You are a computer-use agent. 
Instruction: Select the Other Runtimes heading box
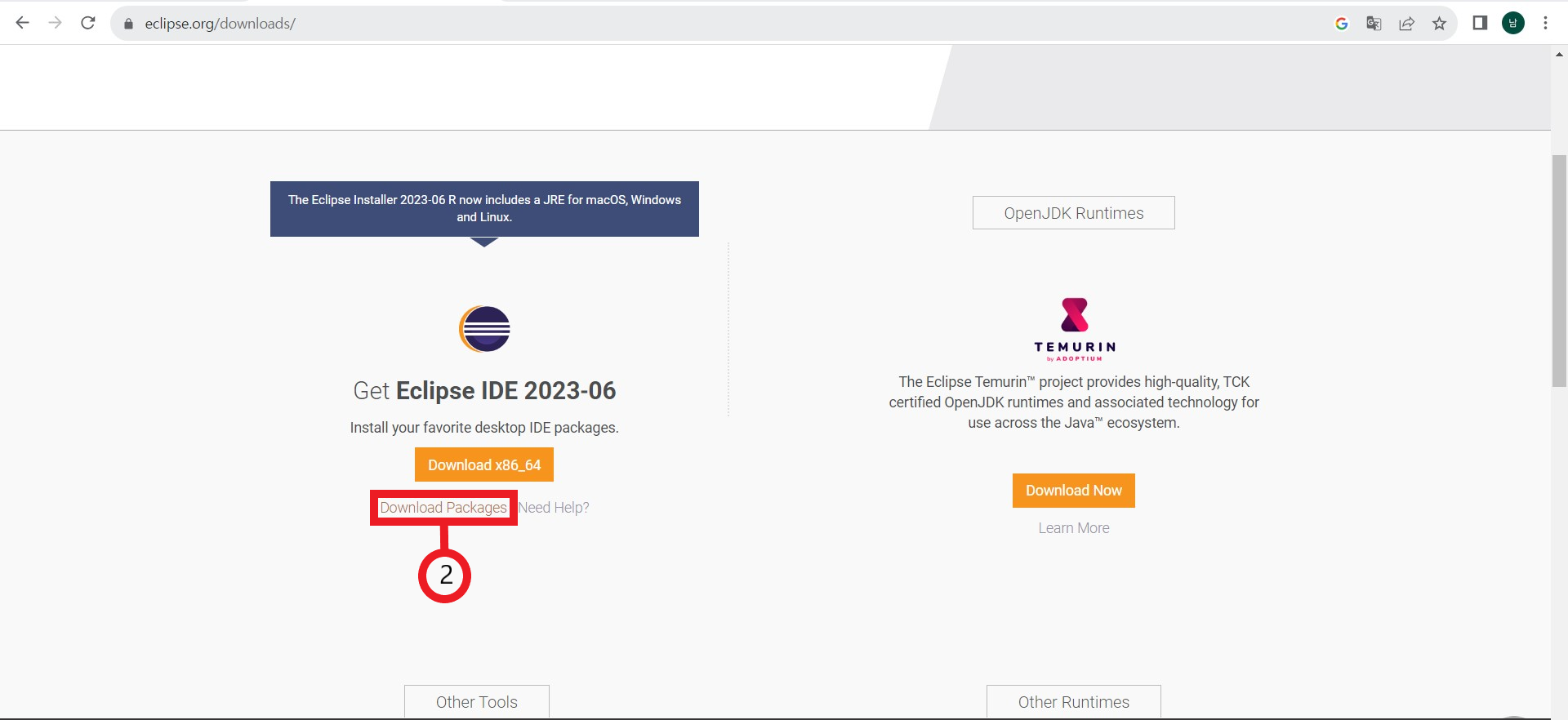click(x=1074, y=702)
